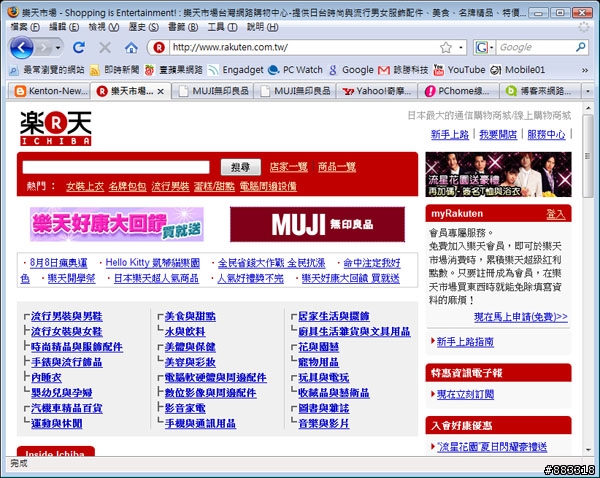This screenshot has width=600, height=478.
Task: Open the 我要開店 link
Action: 498,134
